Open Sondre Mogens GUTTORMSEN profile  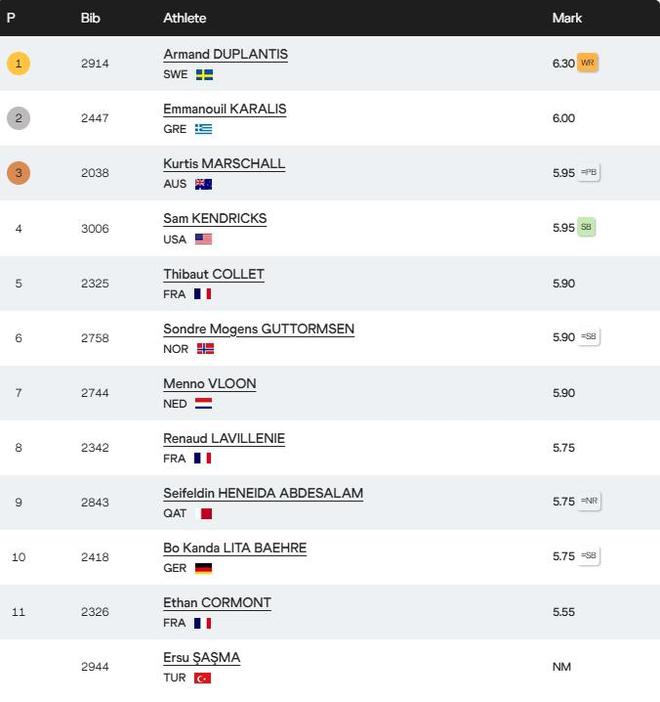(258, 329)
